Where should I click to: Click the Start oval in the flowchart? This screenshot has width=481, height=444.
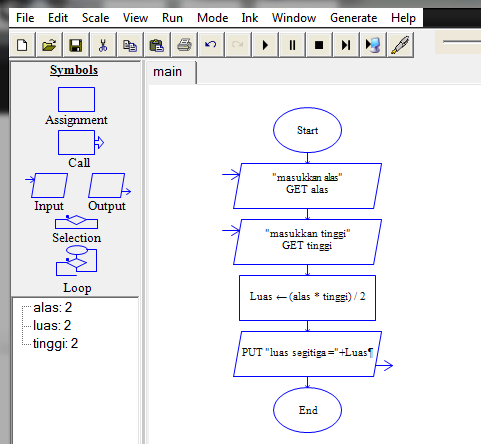pos(307,130)
